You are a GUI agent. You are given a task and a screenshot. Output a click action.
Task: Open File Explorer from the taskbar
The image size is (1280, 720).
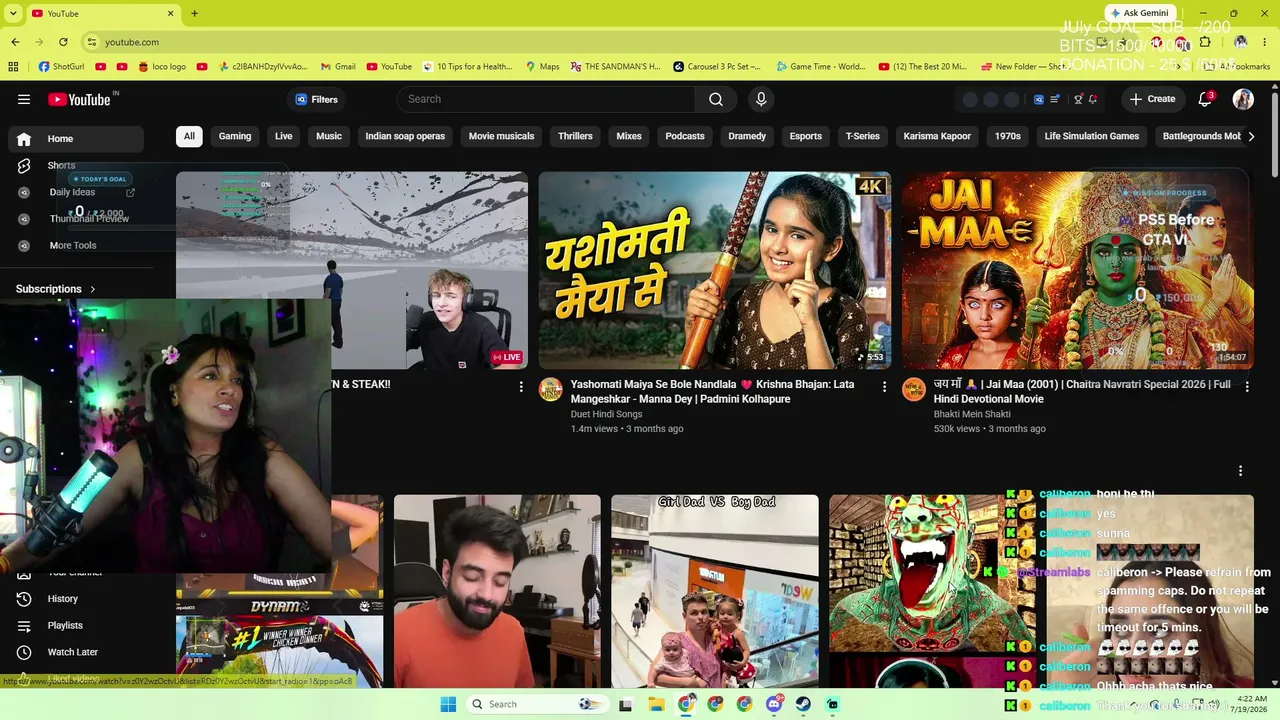[x=656, y=704]
